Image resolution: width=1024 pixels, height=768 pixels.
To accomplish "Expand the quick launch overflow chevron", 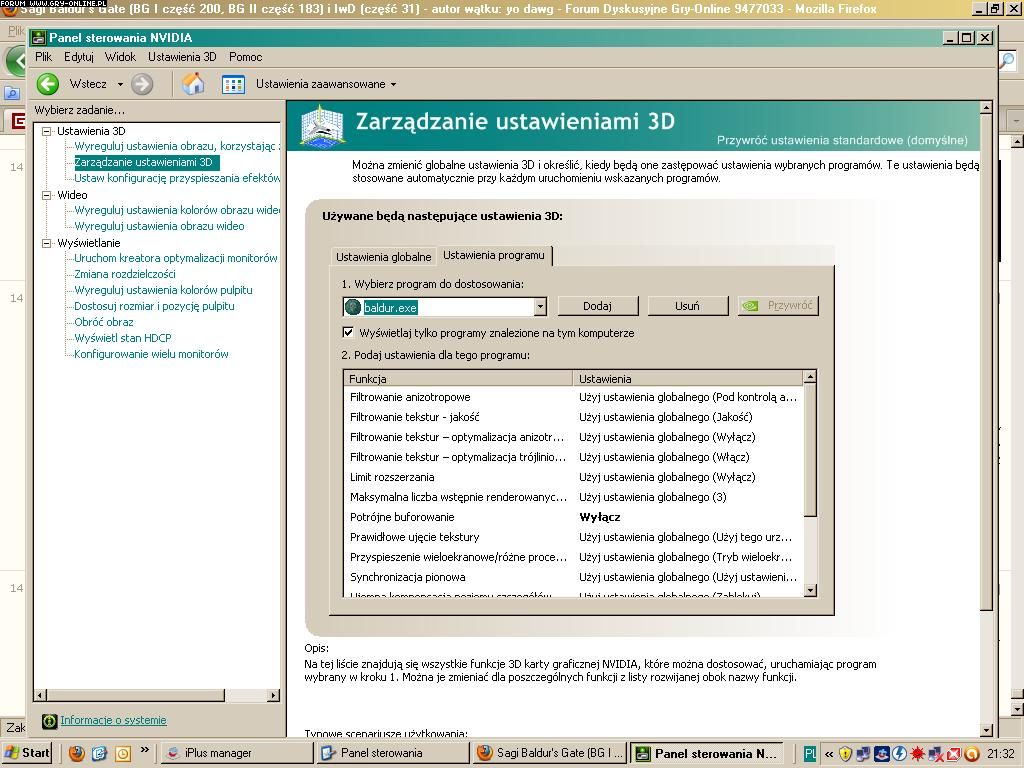I will (x=145, y=749).
